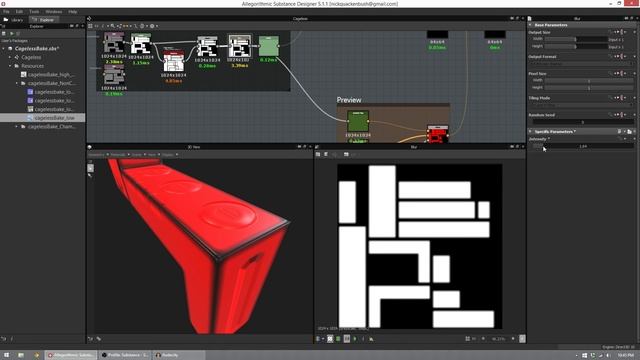
Task: Click the Pixel Size Width field
Action: pyautogui.click(x=589, y=81)
